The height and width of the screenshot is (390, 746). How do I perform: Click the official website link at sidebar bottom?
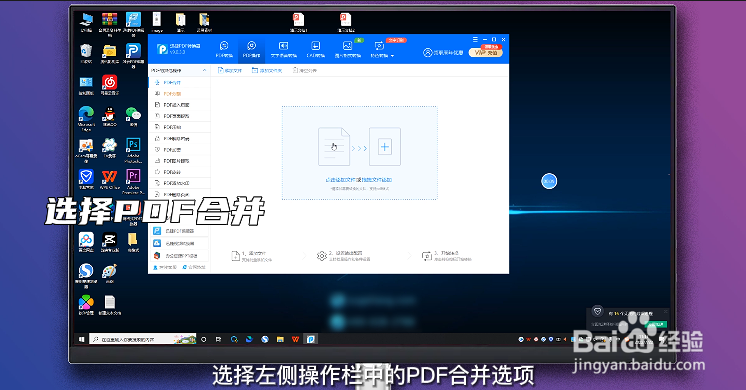pyautogui.click(x=194, y=267)
